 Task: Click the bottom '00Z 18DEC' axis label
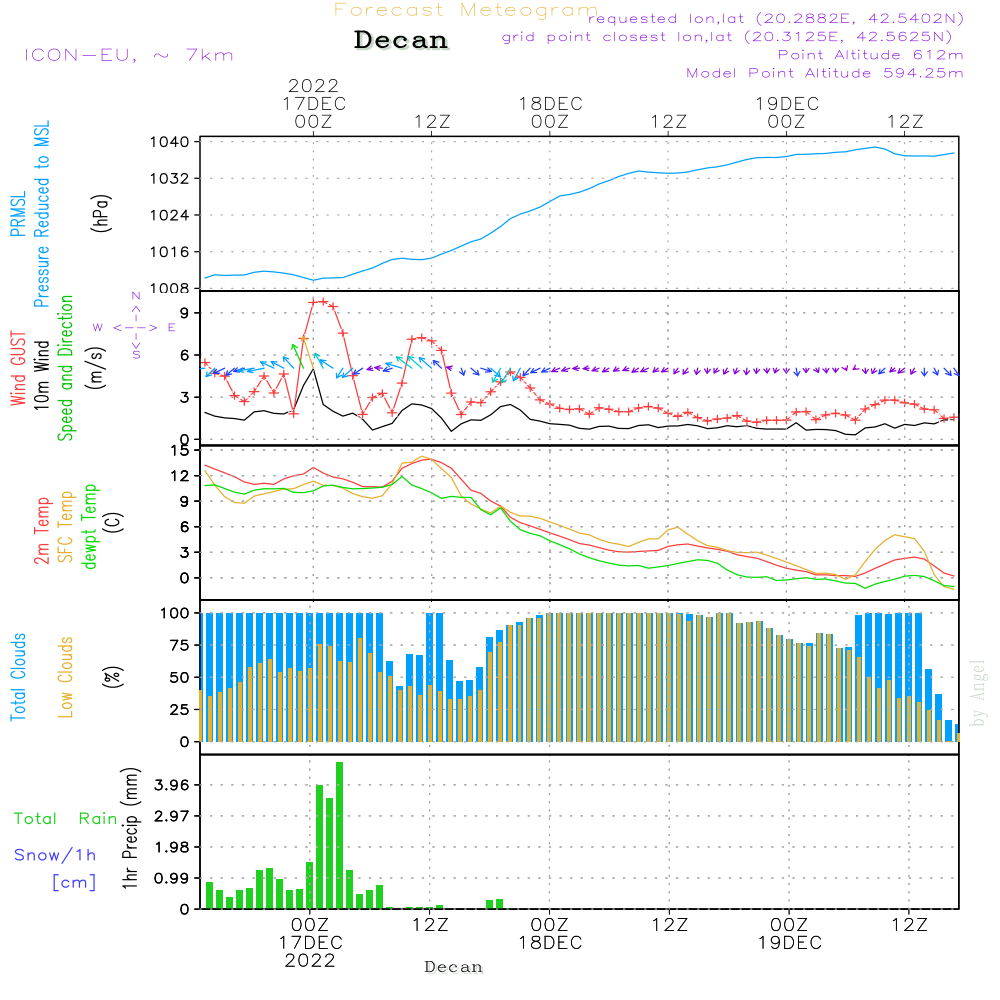(550, 934)
